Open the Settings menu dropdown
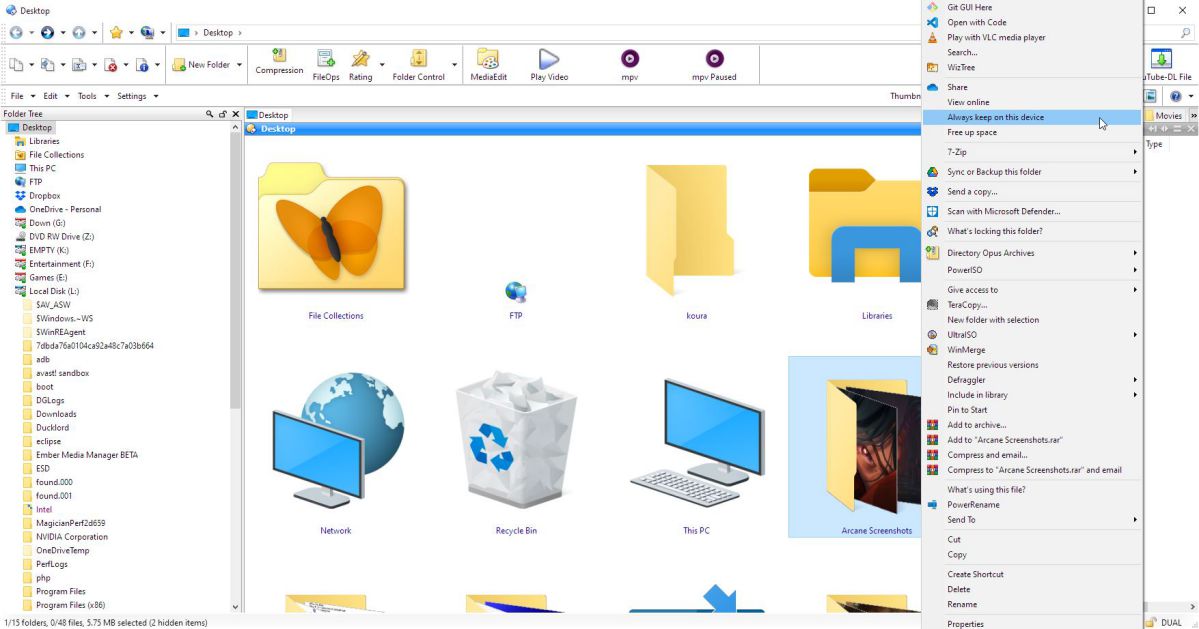Screen dimensions: 1199x629 pos(138,96)
